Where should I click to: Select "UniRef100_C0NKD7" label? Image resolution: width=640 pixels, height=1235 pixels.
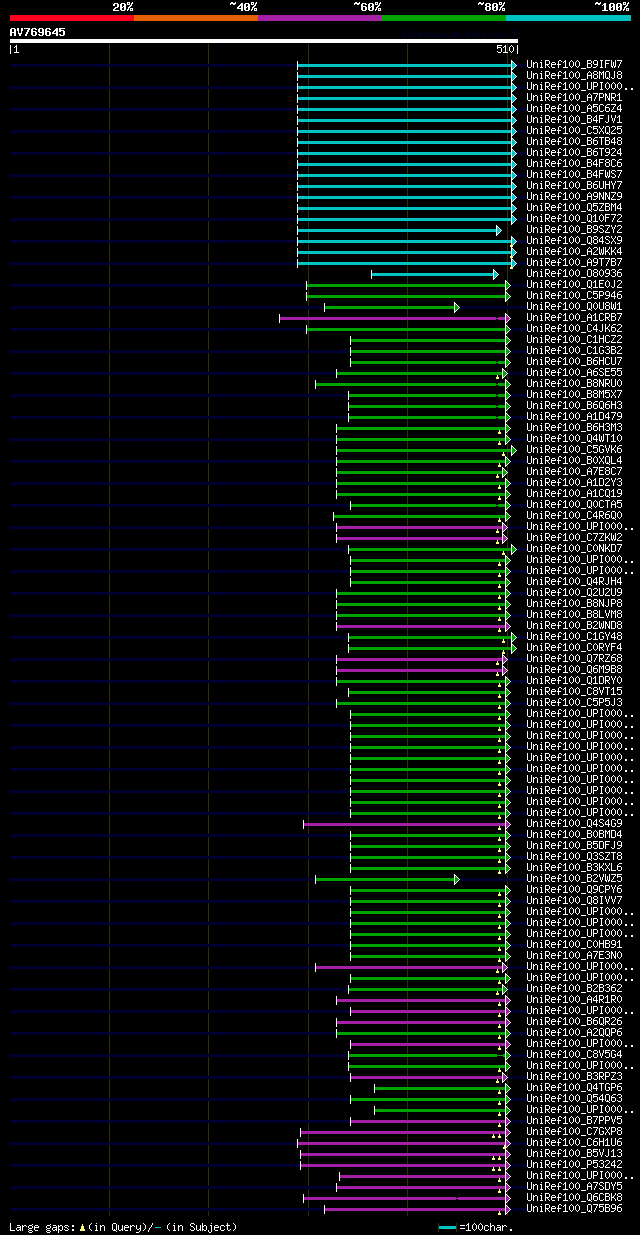pyautogui.click(x=574, y=549)
